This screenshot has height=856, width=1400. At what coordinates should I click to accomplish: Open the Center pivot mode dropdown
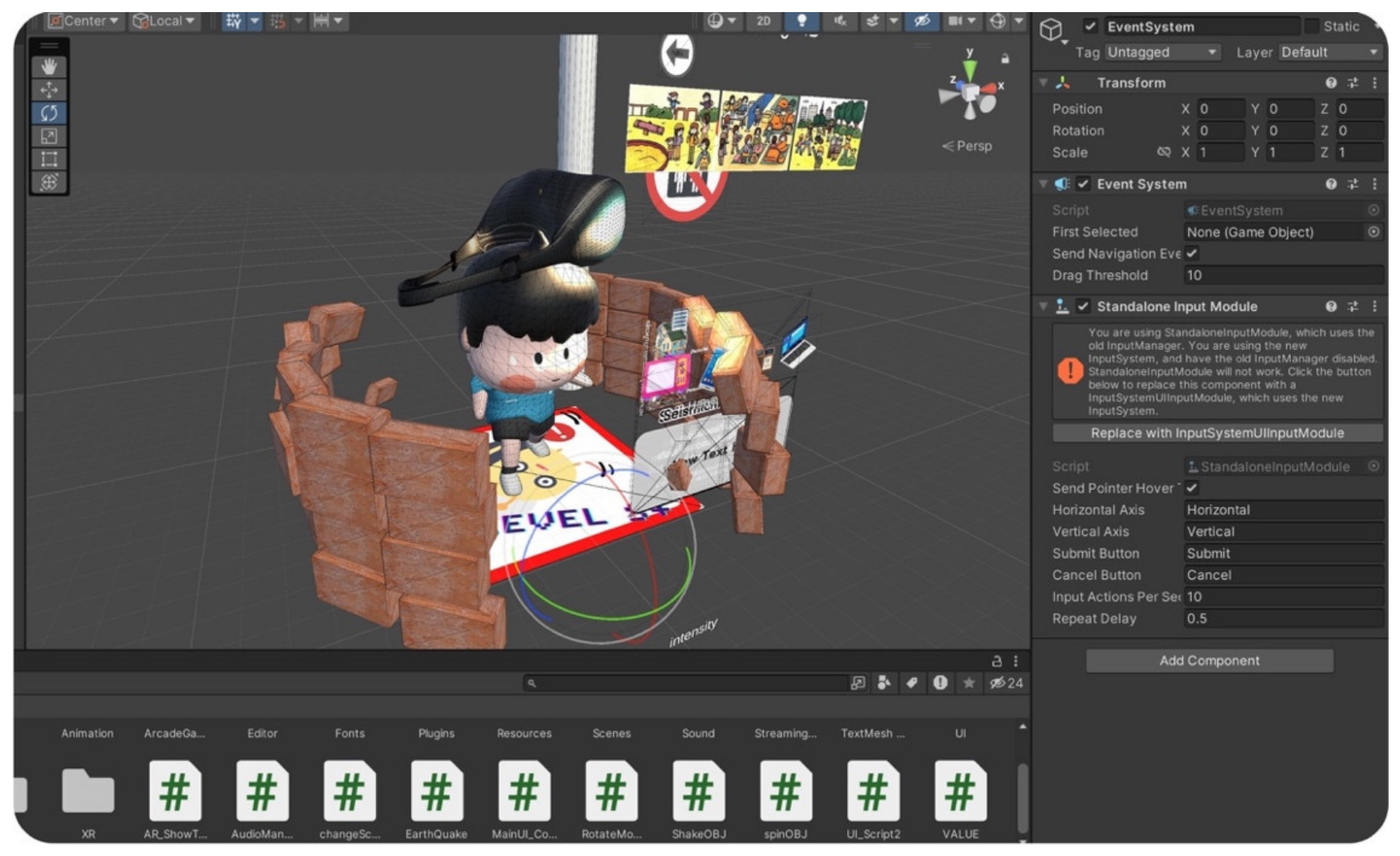tap(84, 21)
